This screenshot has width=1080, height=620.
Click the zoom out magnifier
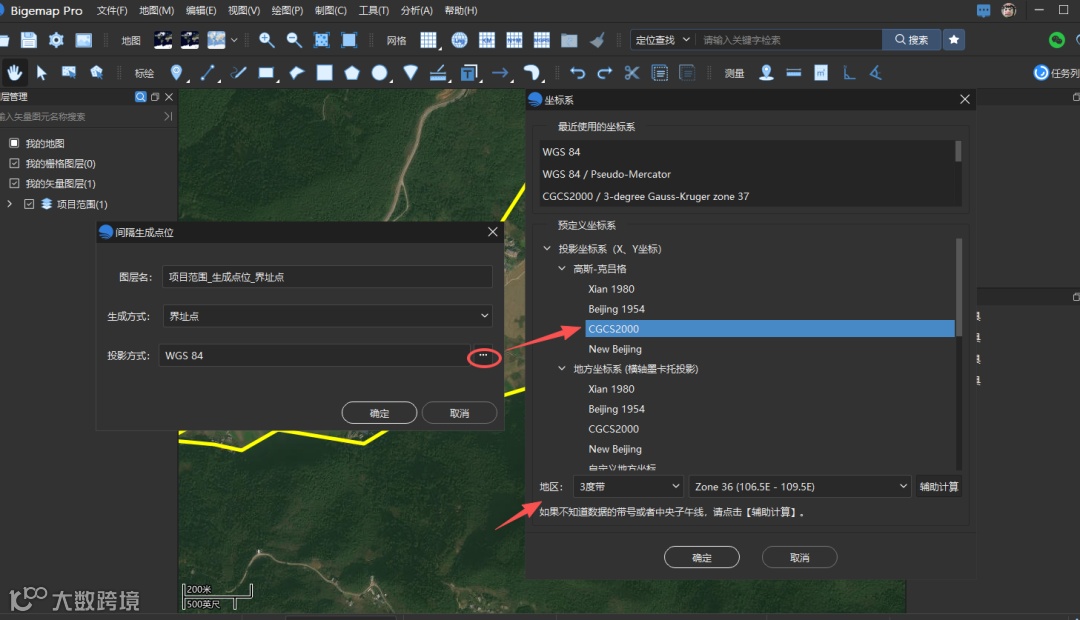click(x=294, y=40)
